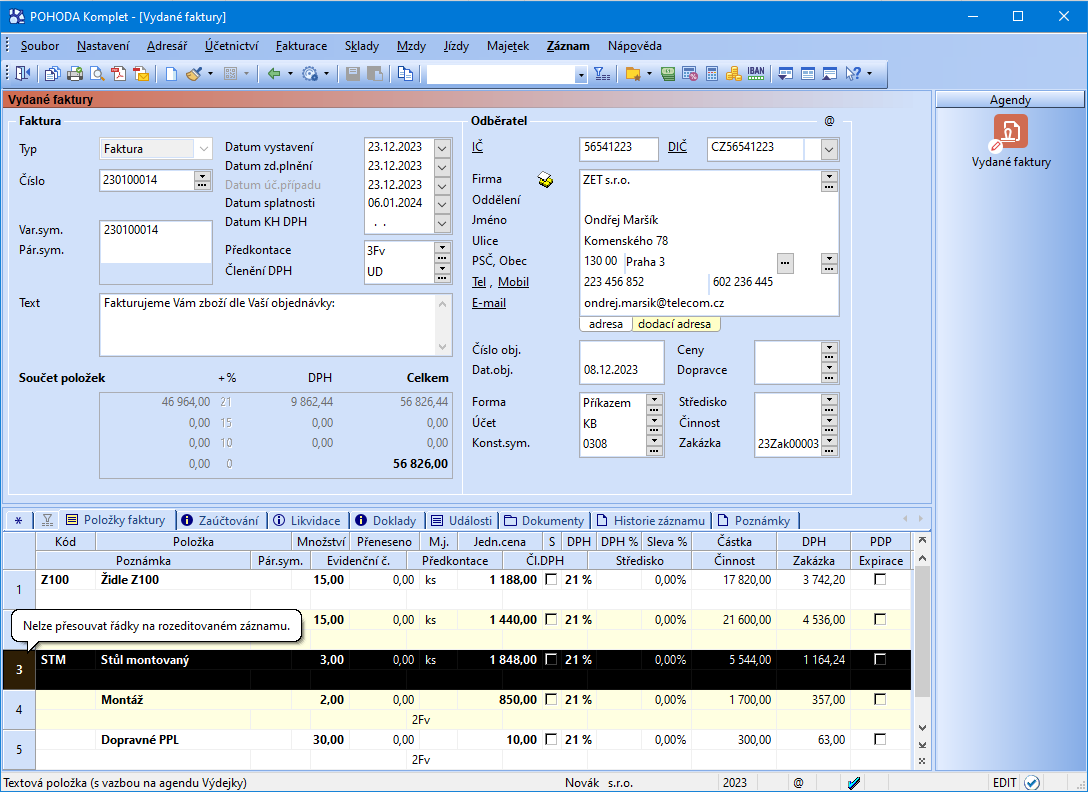Click the E-mail link label
1088x792 pixels.
click(x=488, y=303)
